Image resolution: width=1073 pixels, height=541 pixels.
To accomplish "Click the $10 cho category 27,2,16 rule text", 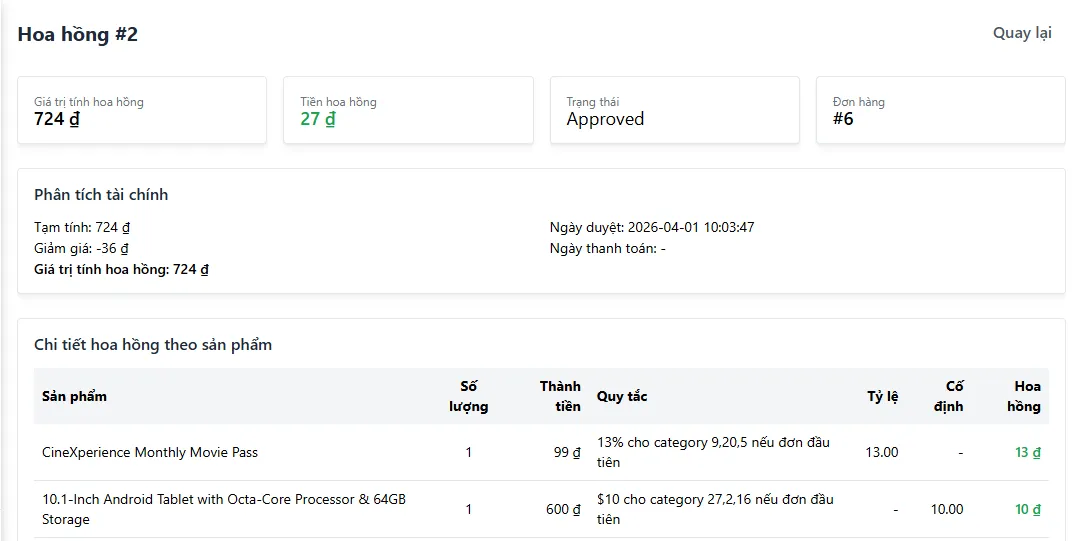I will [x=715, y=509].
